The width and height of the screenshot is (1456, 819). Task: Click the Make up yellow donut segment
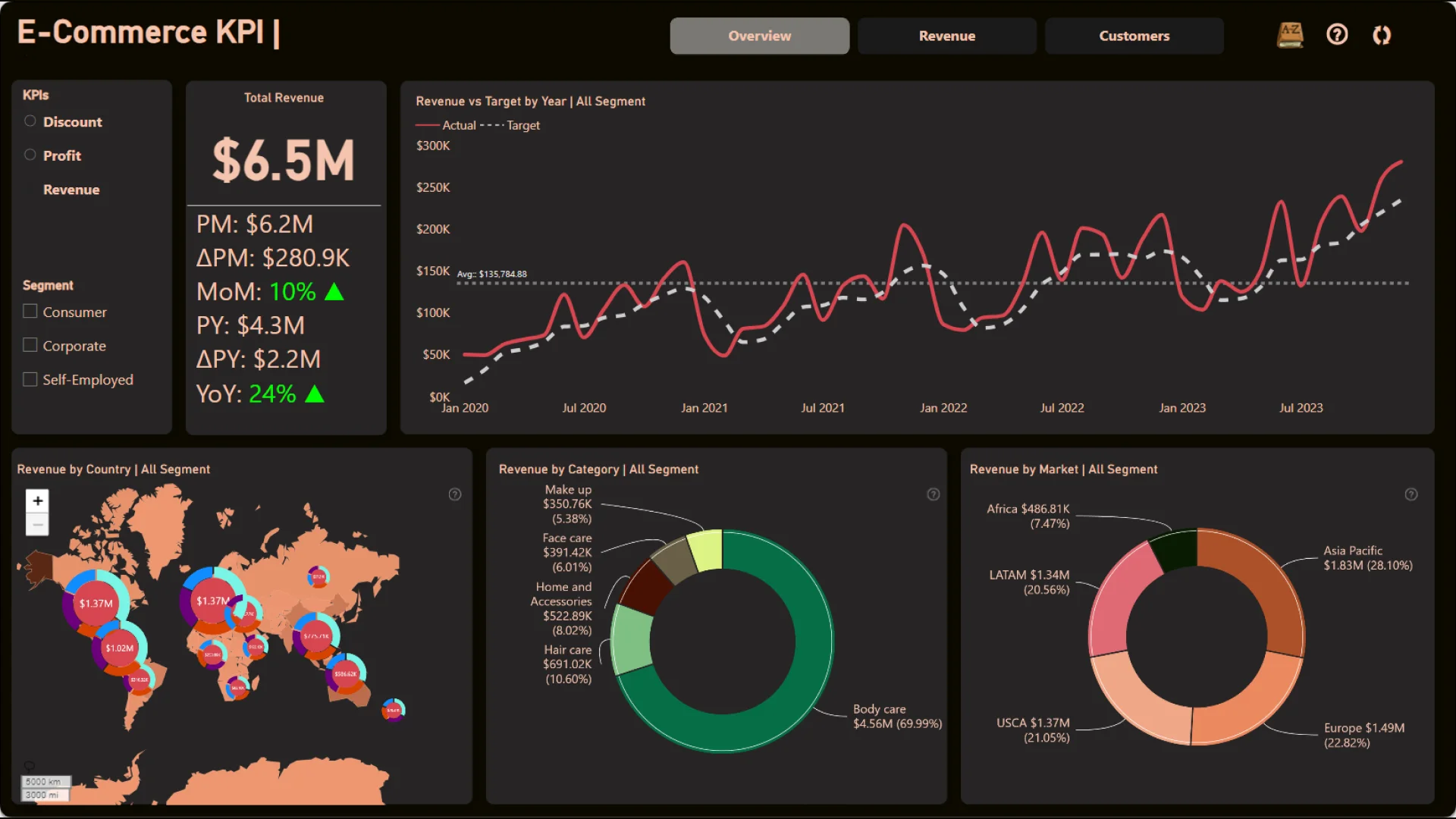point(705,551)
